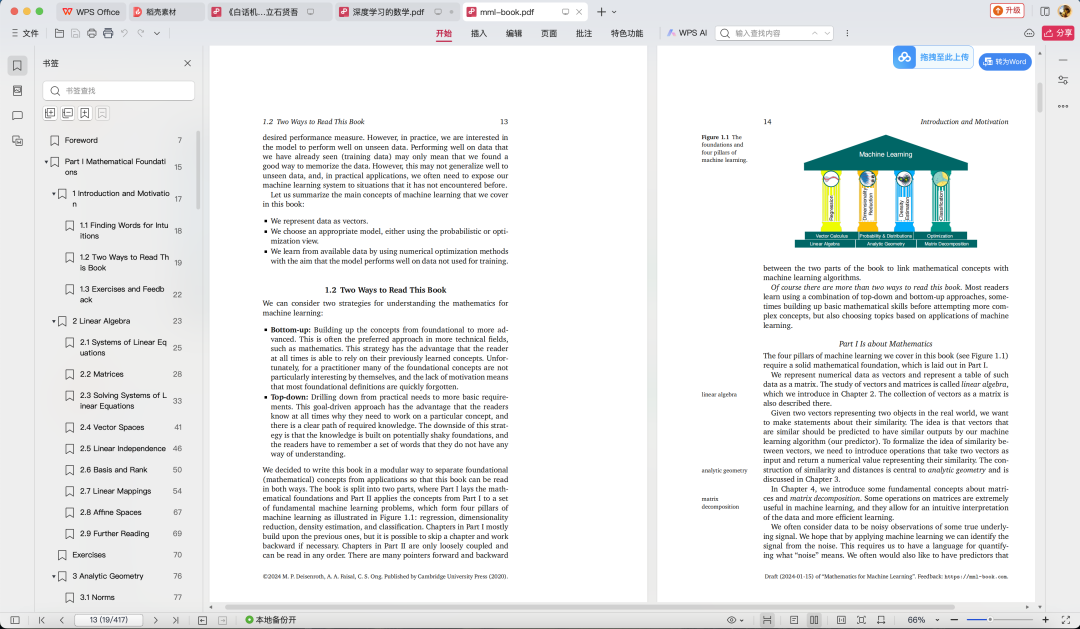The width and height of the screenshot is (1080, 629).
Task: Select the 编辑 ribbon tab
Action: pyautogui.click(x=514, y=33)
